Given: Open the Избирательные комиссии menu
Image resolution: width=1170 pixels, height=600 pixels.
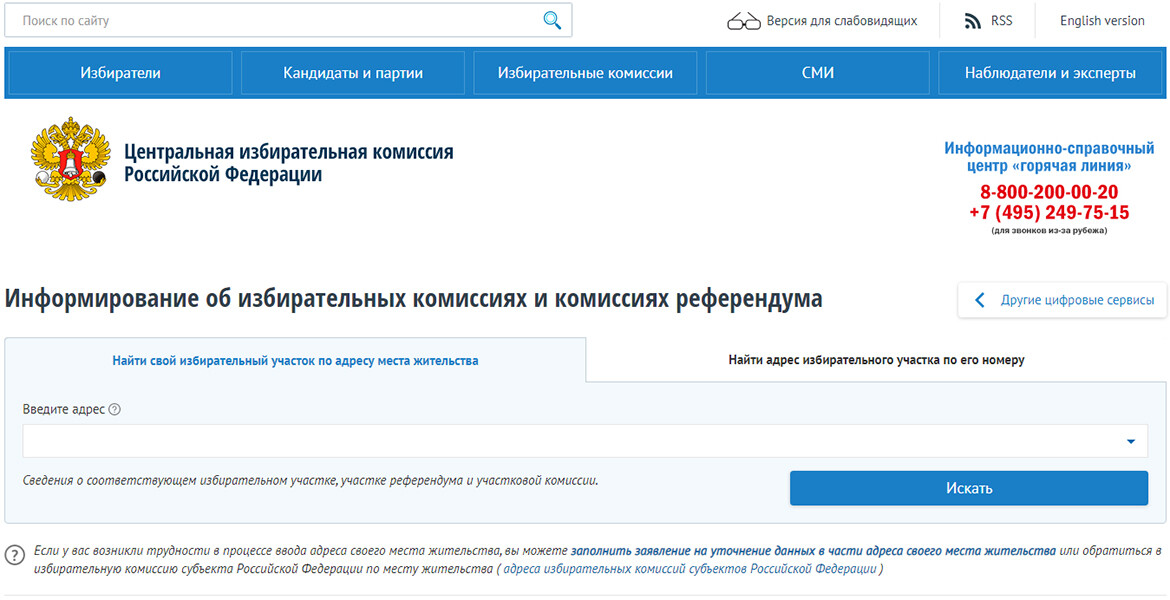Looking at the screenshot, I should [x=585, y=73].
